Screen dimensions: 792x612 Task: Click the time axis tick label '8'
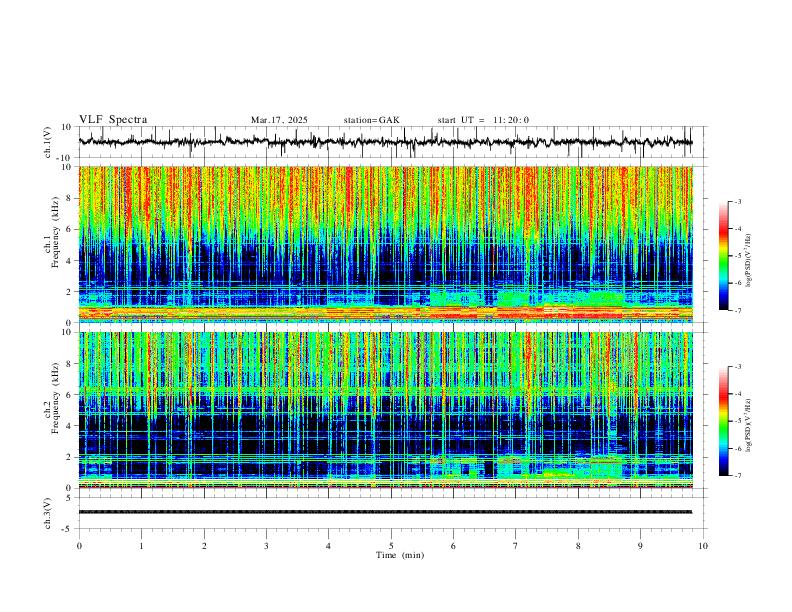(578, 546)
